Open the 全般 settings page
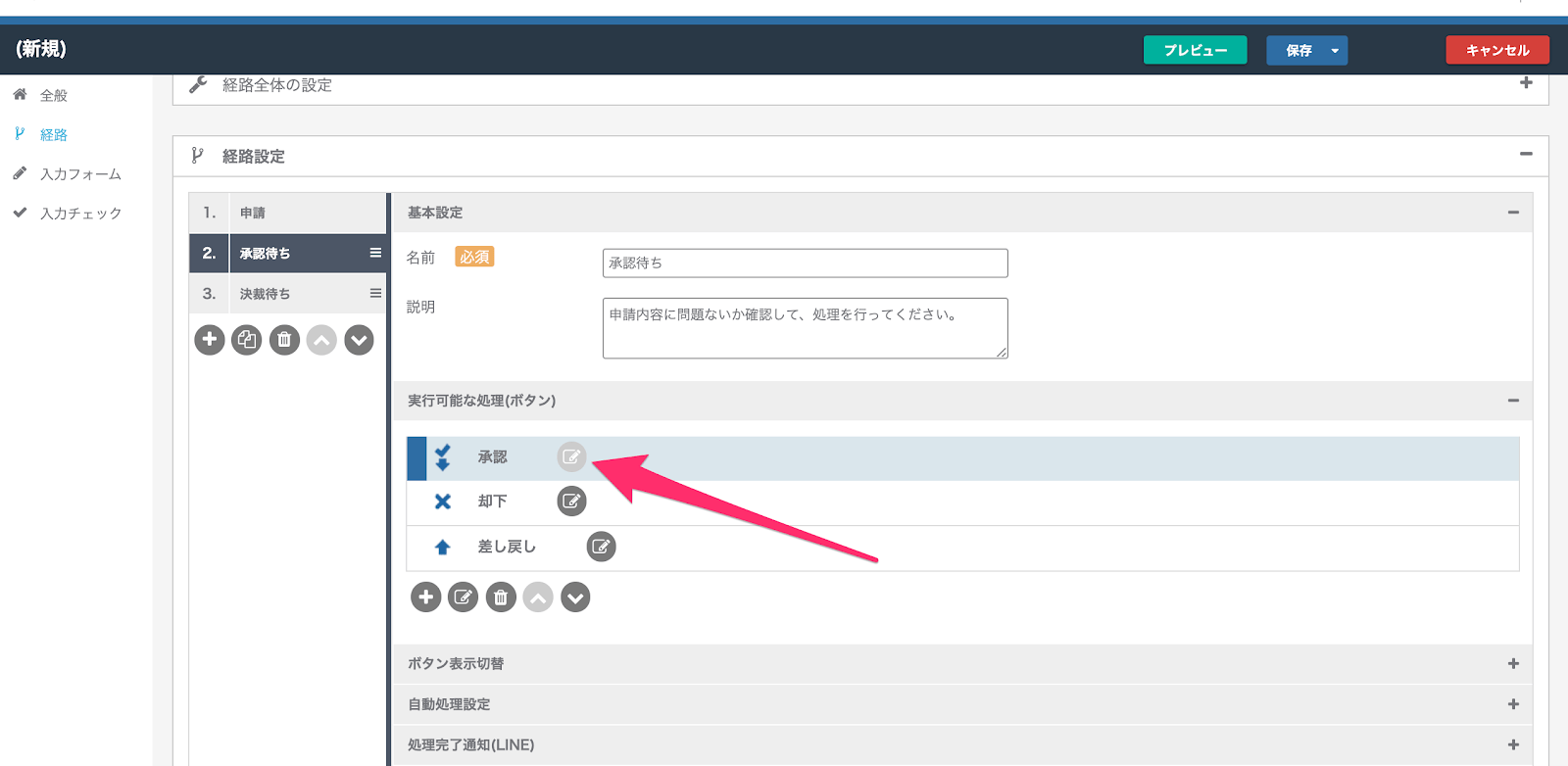This screenshot has height=766, width=1568. (x=54, y=95)
